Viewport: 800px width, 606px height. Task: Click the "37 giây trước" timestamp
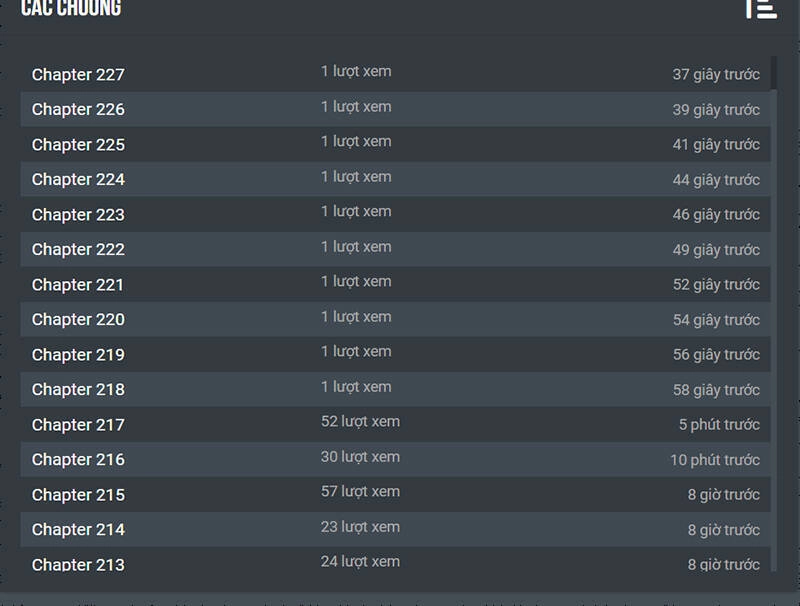716,75
